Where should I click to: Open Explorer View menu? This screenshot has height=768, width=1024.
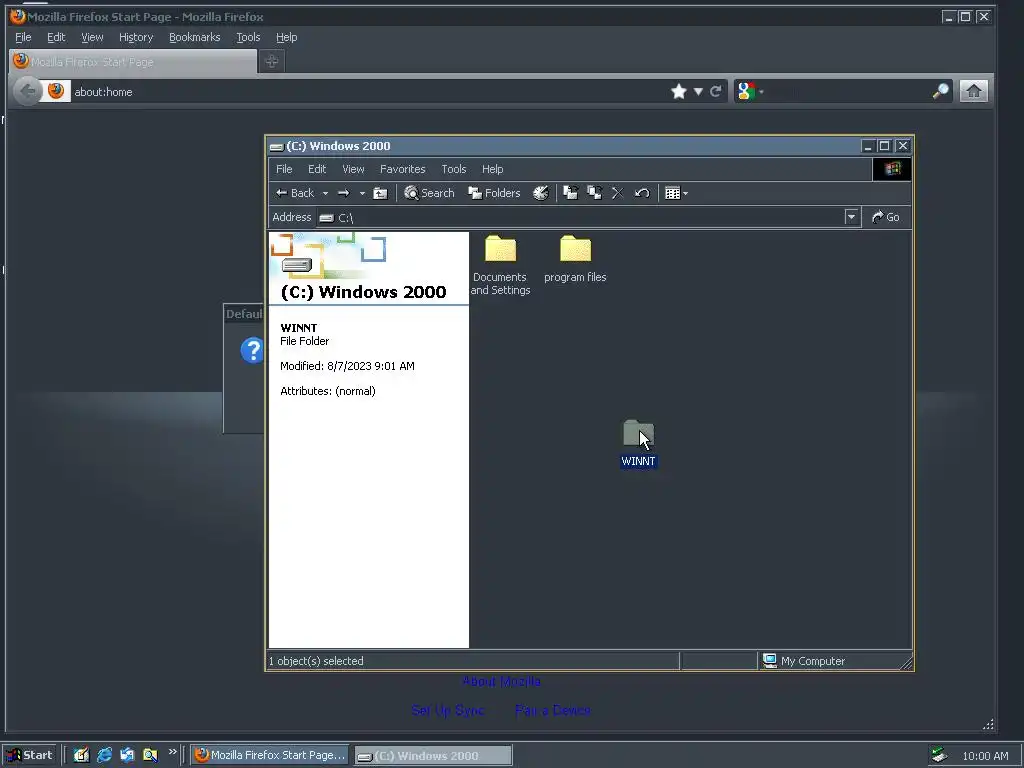353,169
